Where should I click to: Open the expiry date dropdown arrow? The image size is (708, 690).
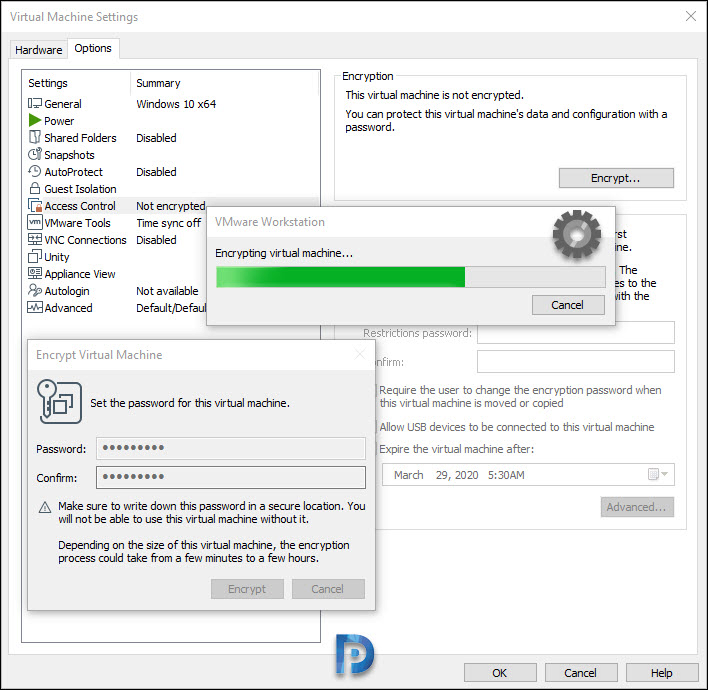[664, 474]
